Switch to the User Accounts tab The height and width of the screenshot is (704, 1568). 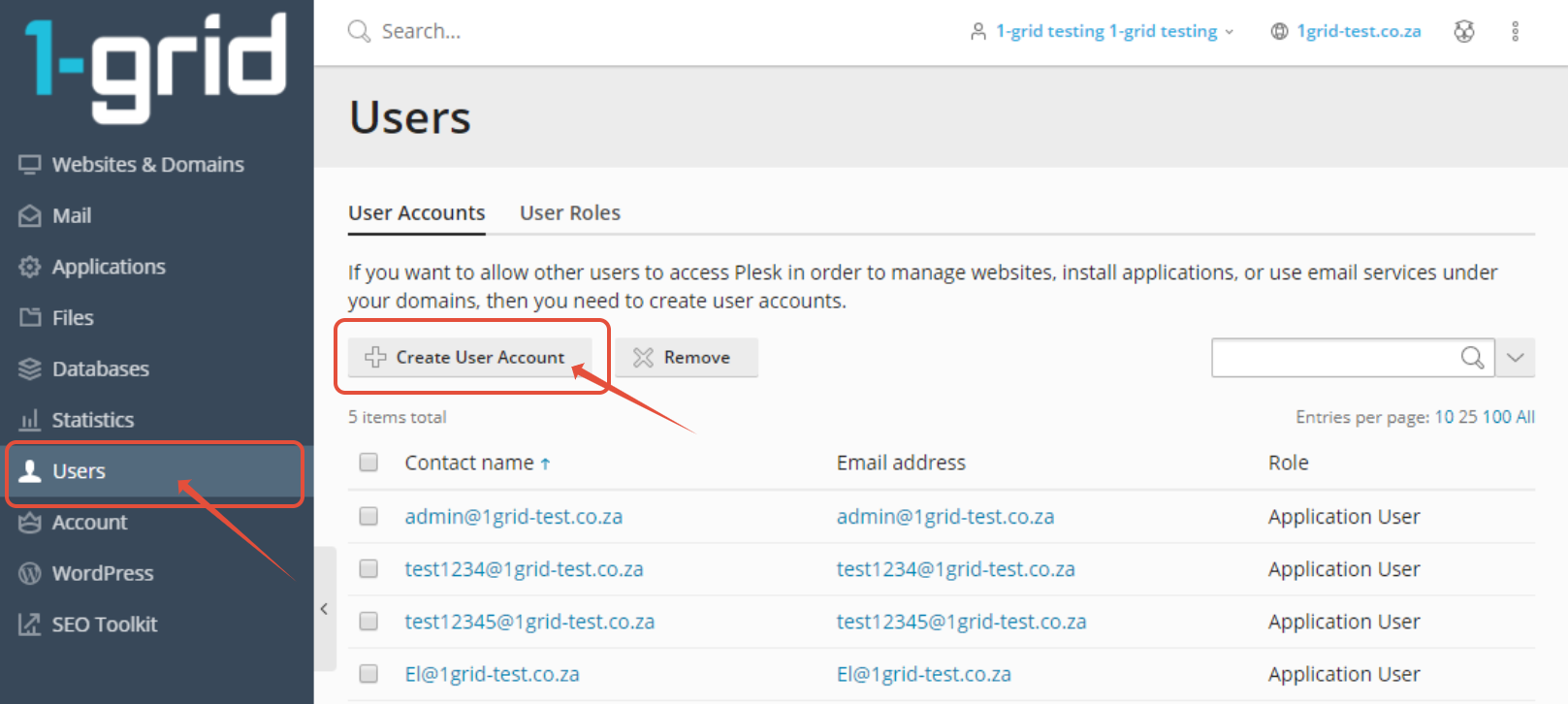click(x=417, y=213)
